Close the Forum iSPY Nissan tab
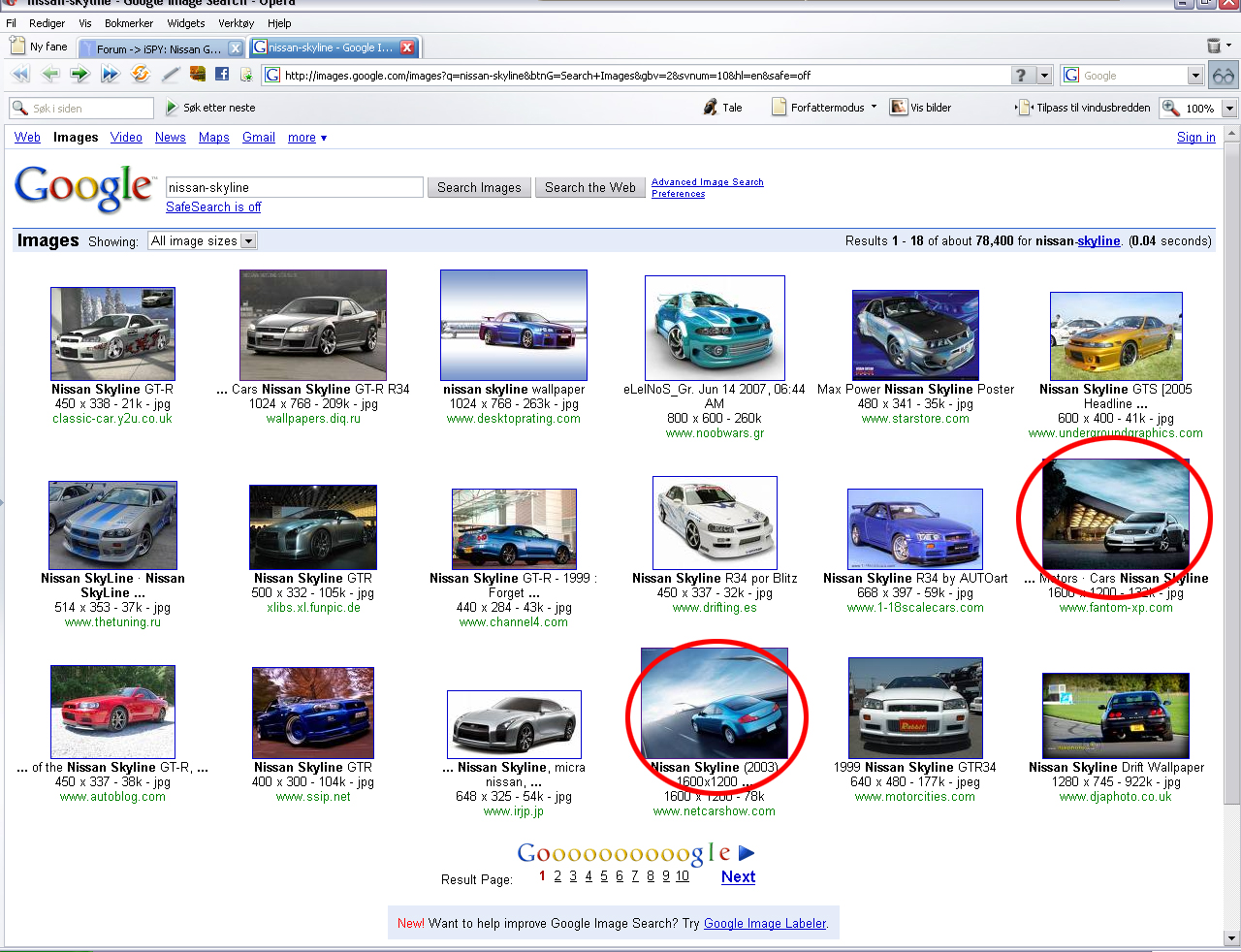 tap(236, 48)
